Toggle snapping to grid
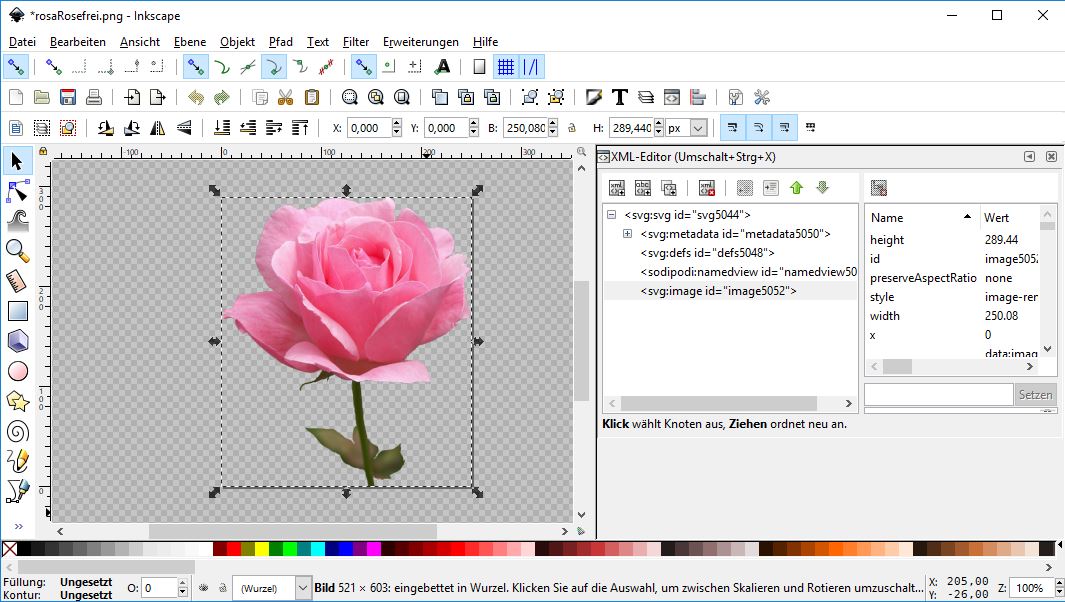Image resolution: width=1065 pixels, height=602 pixels. [506, 67]
